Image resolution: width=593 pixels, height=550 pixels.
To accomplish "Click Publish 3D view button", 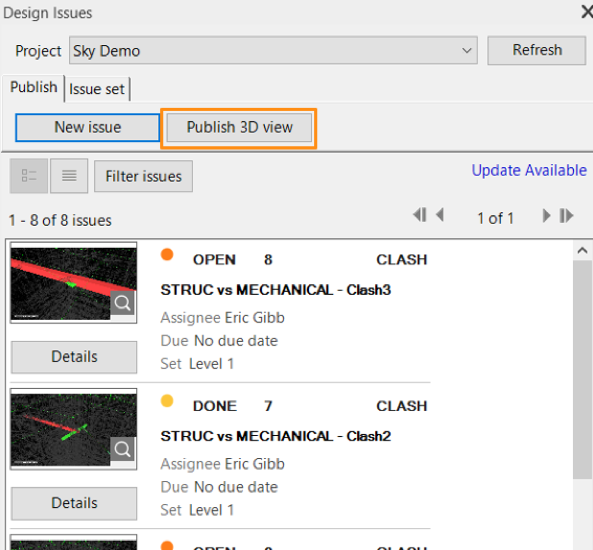I will [x=239, y=127].
